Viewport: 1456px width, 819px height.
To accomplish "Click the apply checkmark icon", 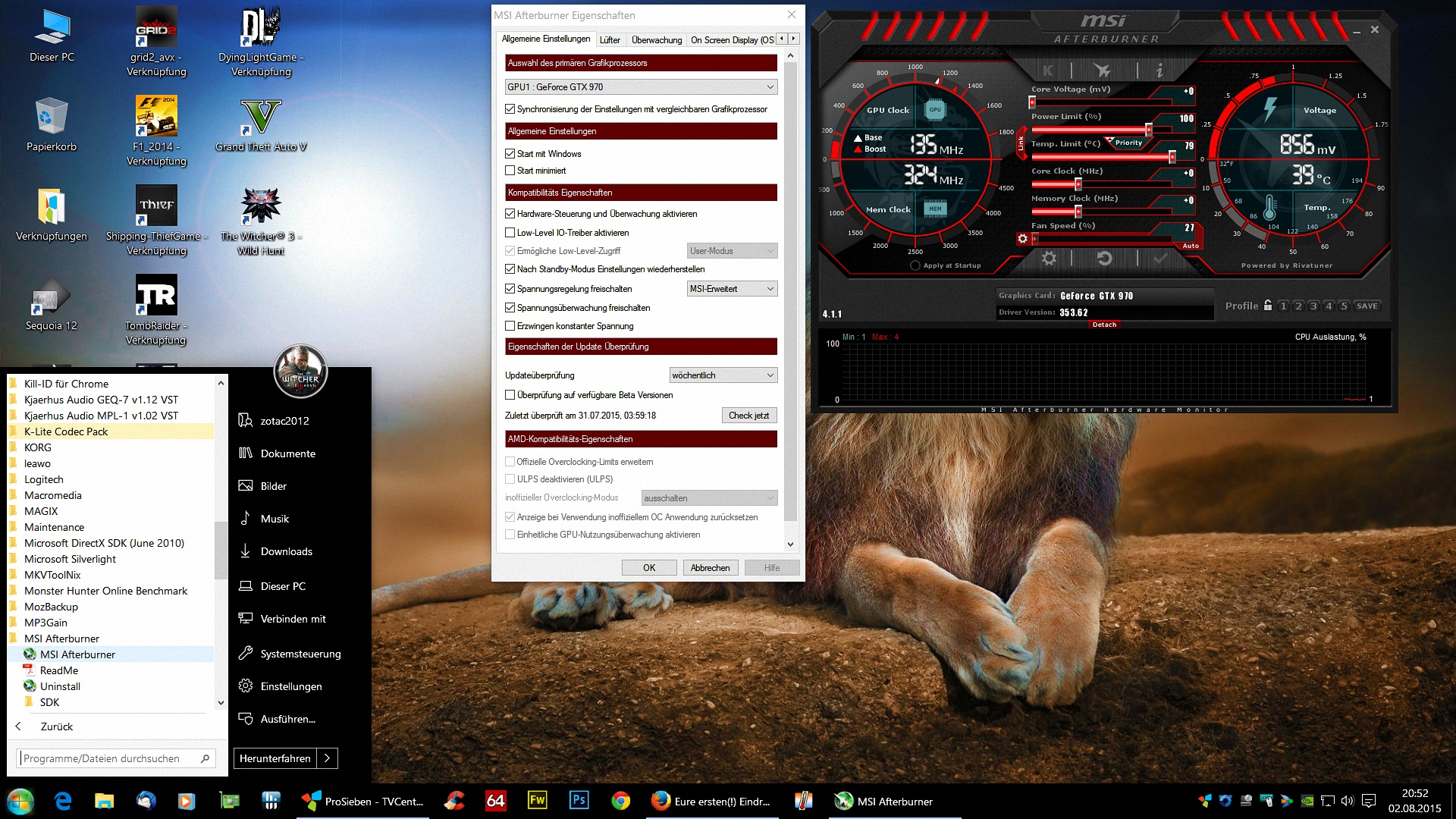I will [x=1160, y=259].
